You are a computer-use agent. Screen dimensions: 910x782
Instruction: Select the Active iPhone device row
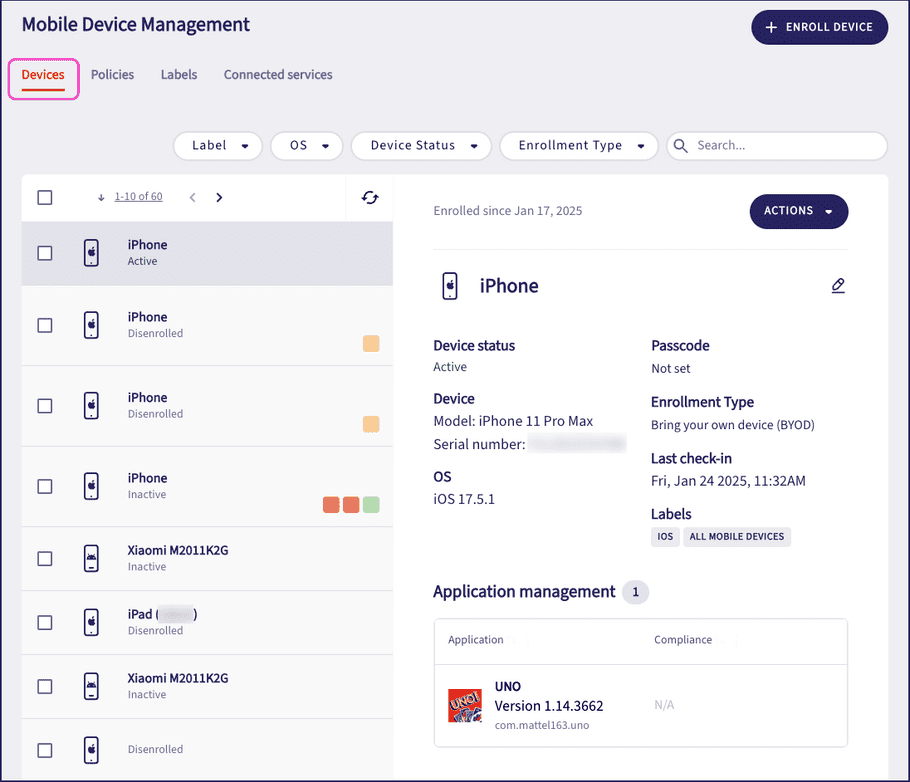207,253
